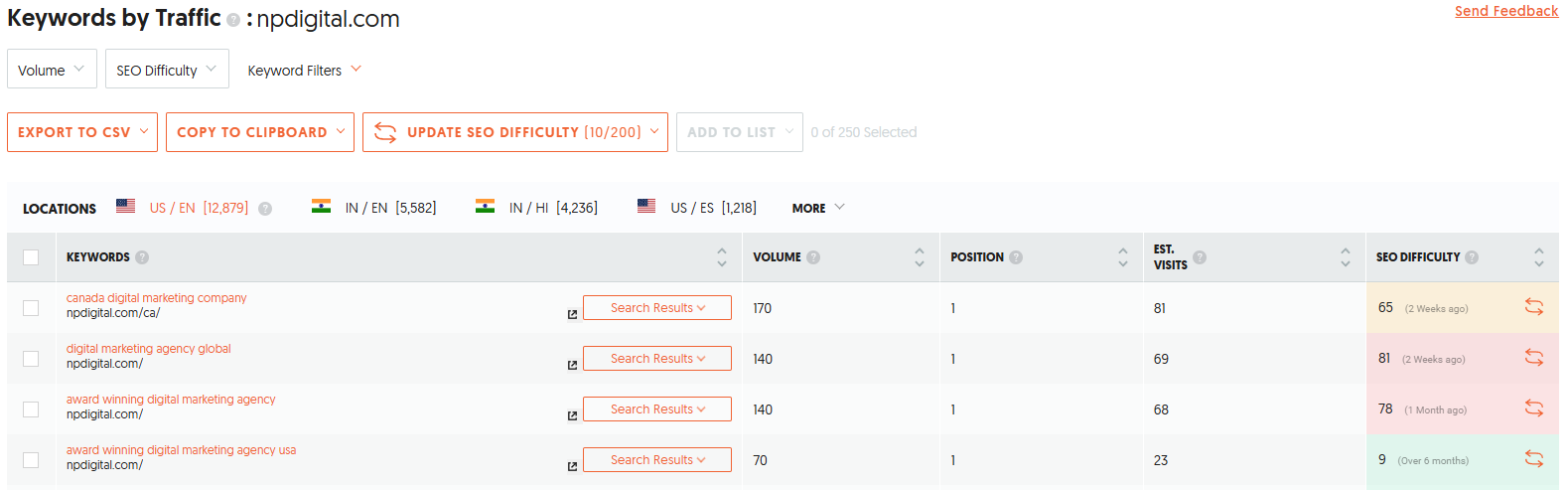Click the US flag beside US / ES
This screenshot has height=490, width=1568.
pyautogui.click(x=646, y=206)
